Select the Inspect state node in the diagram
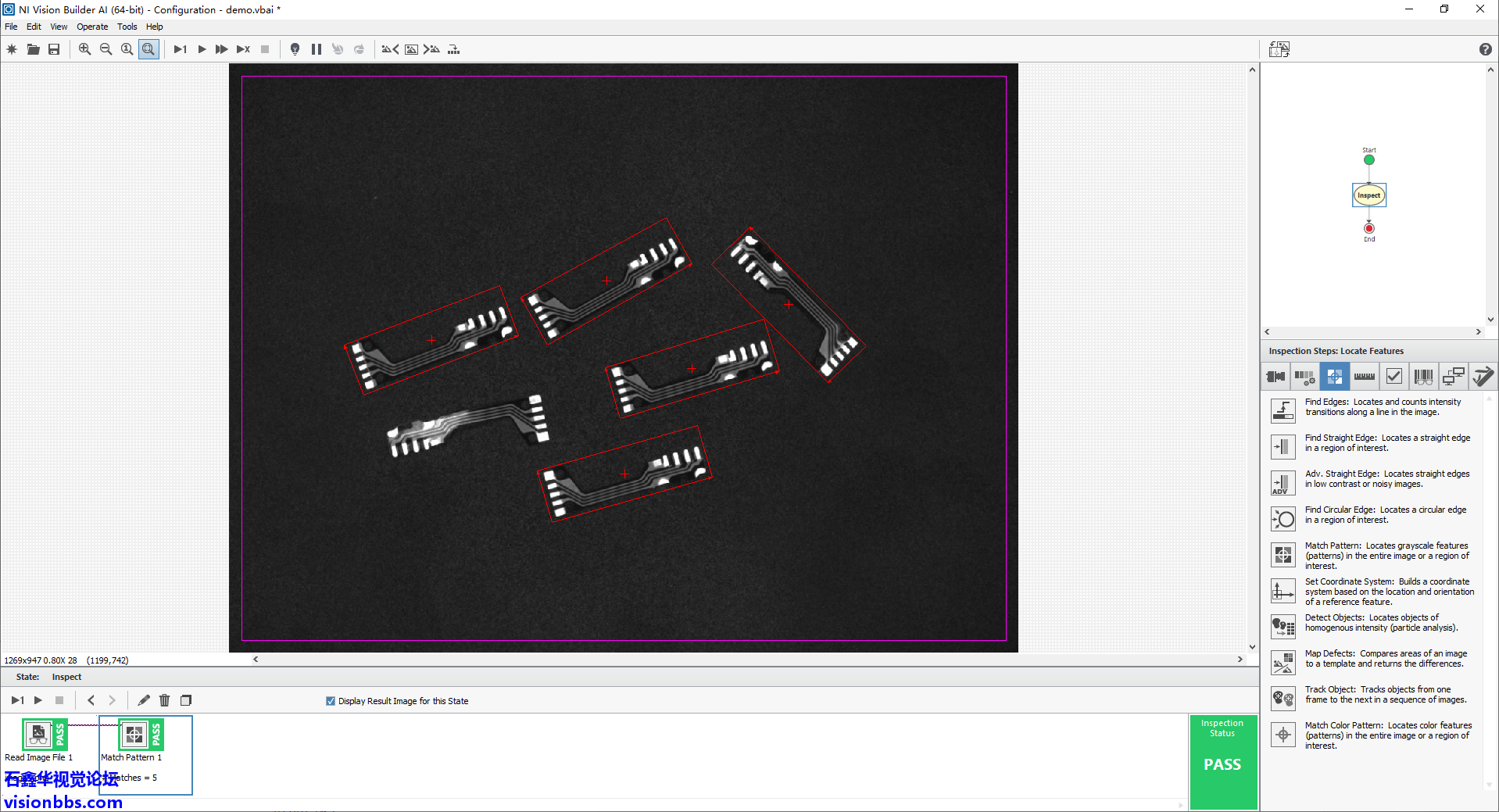1499x812 pixels. [1369, 195]
